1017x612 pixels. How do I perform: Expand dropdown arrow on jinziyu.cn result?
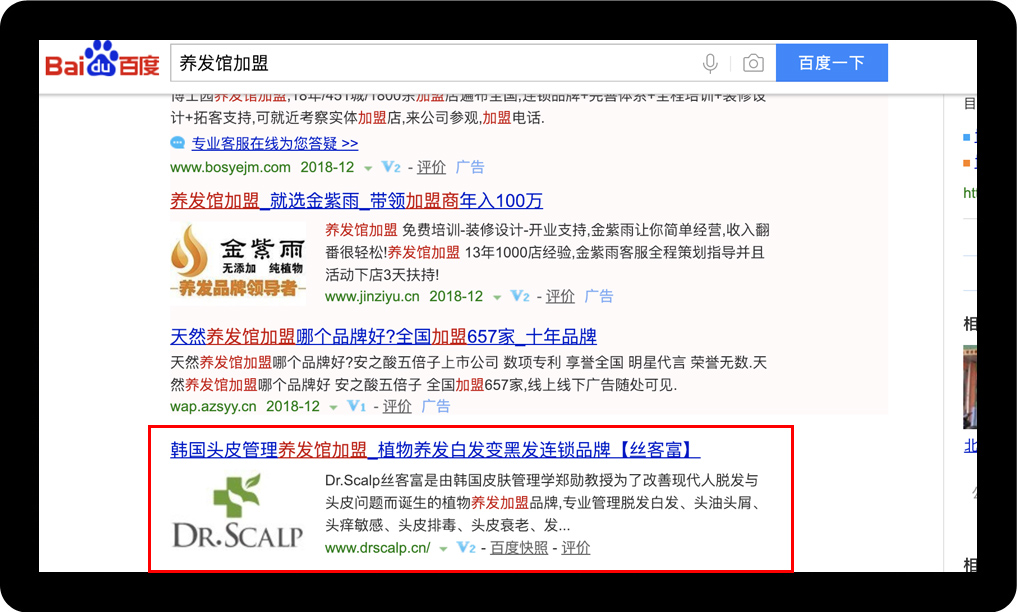point(496,297)
